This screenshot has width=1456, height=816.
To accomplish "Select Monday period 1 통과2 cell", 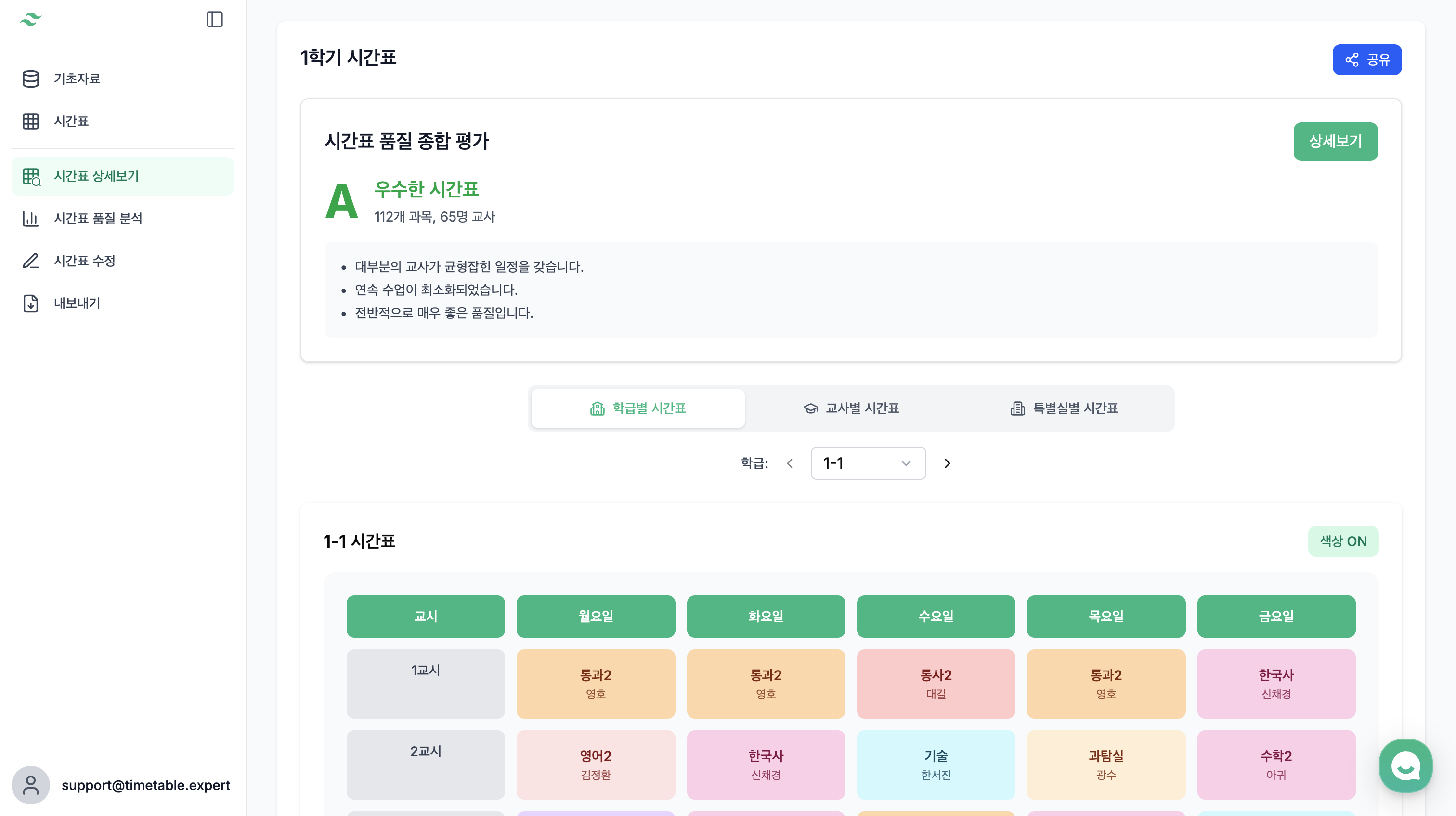I will click(595, 684).
